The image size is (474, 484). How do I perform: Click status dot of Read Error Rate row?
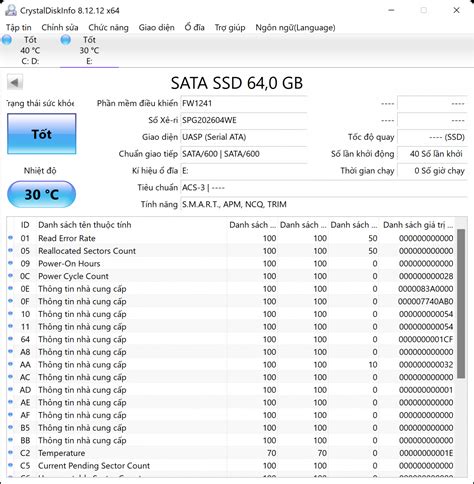point(11,238)
